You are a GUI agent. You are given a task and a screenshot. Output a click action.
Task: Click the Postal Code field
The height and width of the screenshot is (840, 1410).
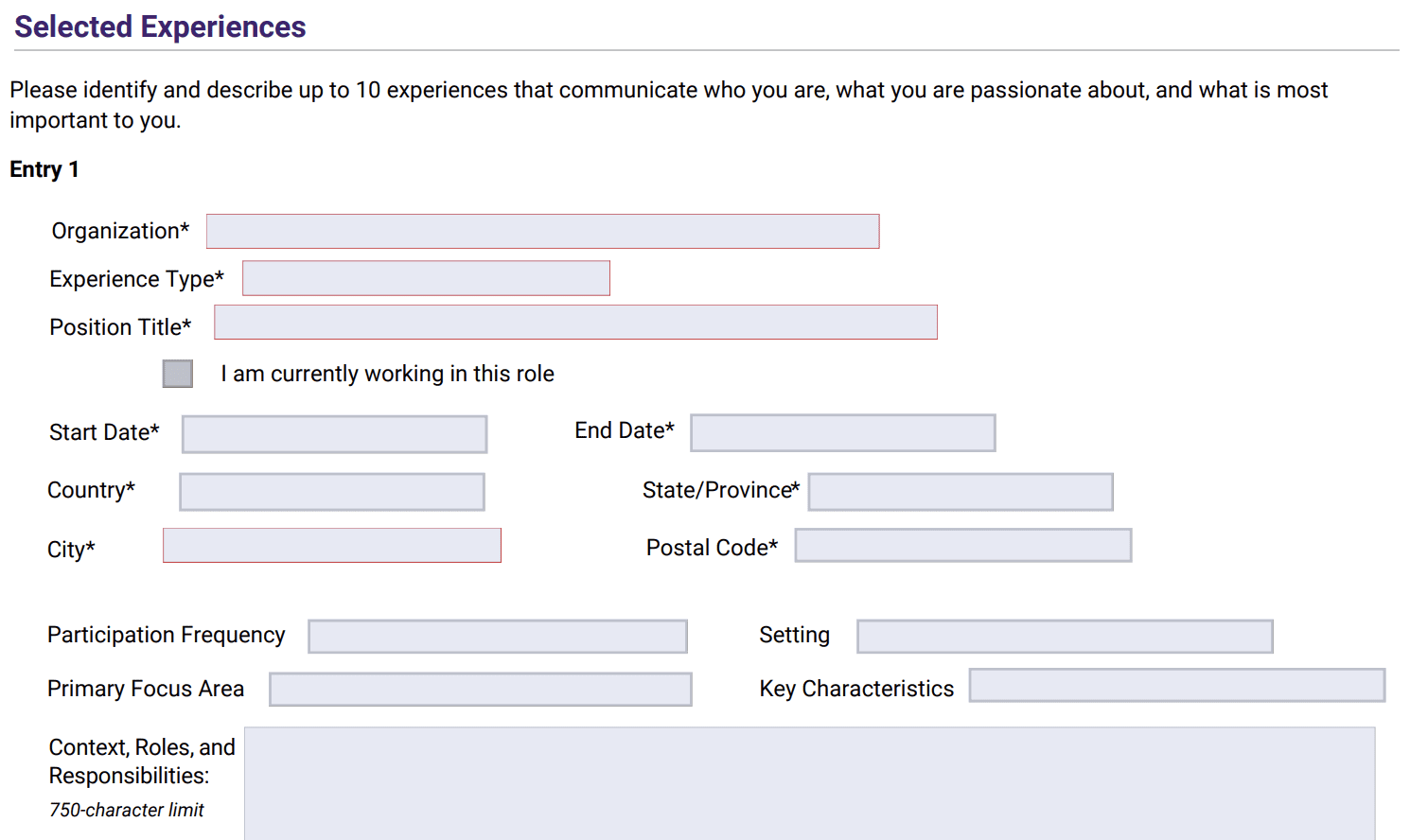tap(962, 546)
